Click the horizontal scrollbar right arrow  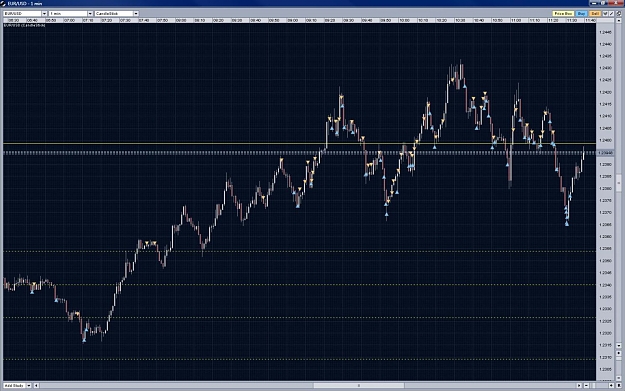[x=579, y=385]
